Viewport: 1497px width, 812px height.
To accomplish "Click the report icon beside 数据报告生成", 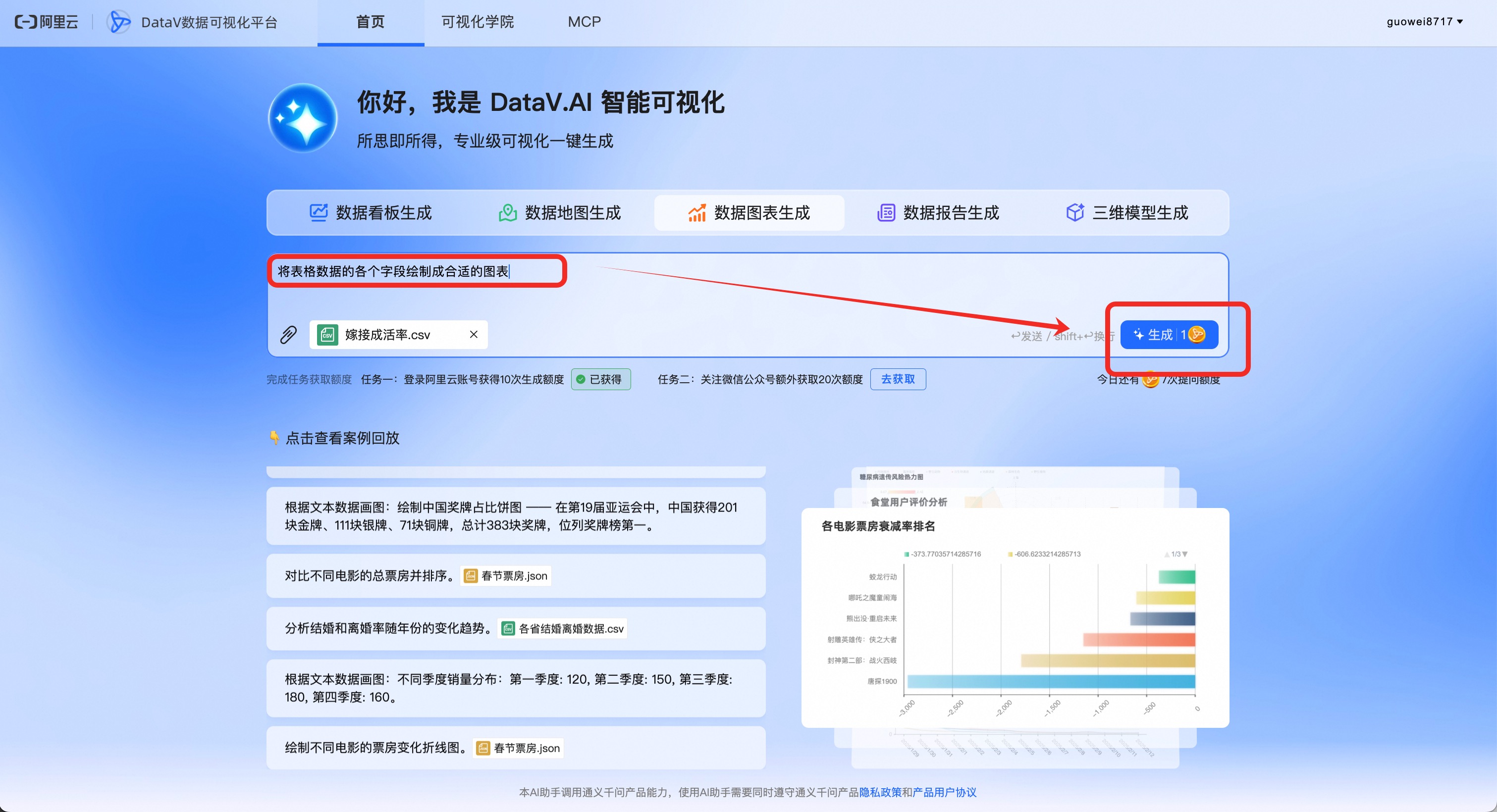I will pyautogui.click(x=886, y=212).
